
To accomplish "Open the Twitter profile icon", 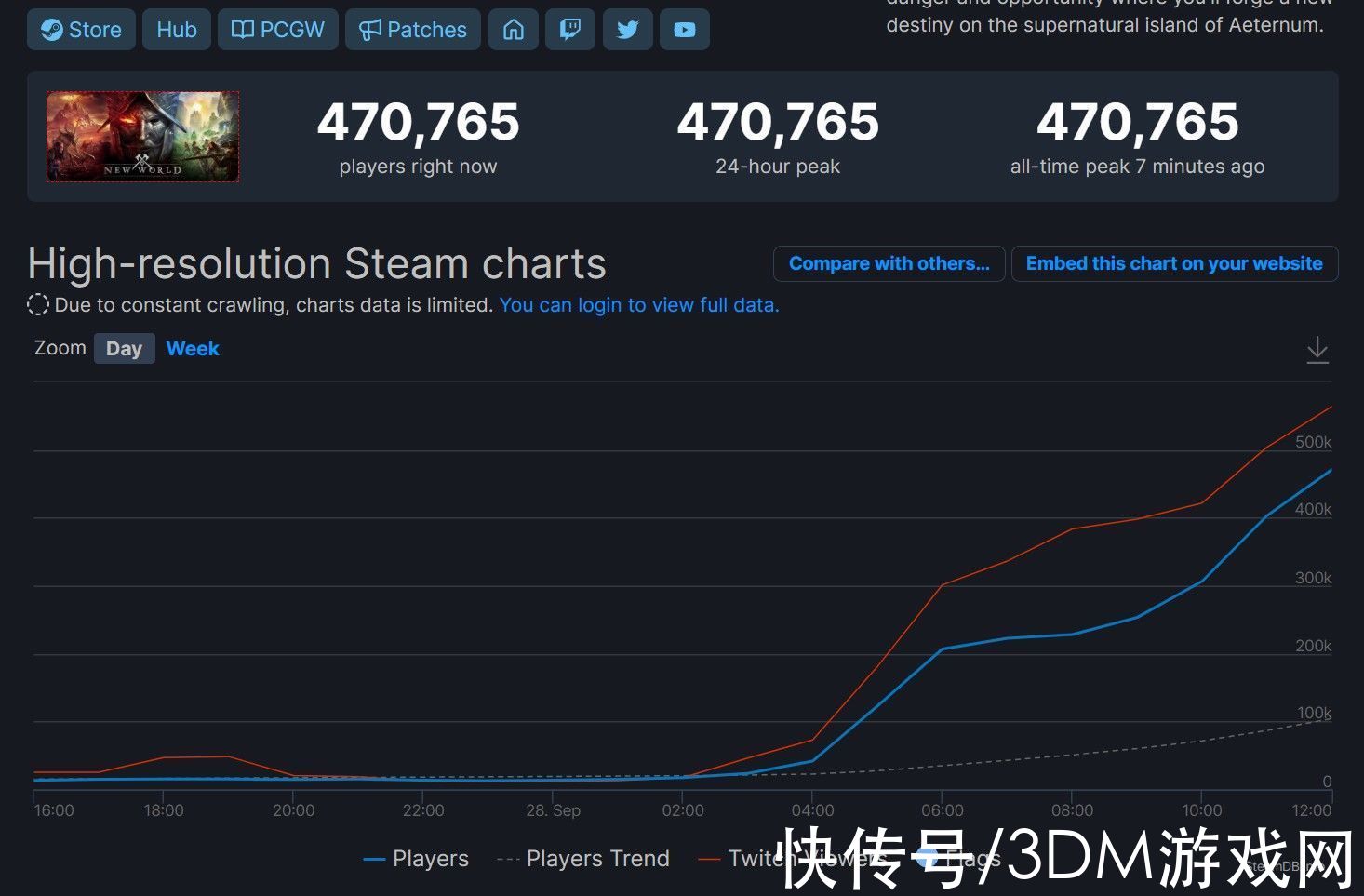I will pos(628,30).
